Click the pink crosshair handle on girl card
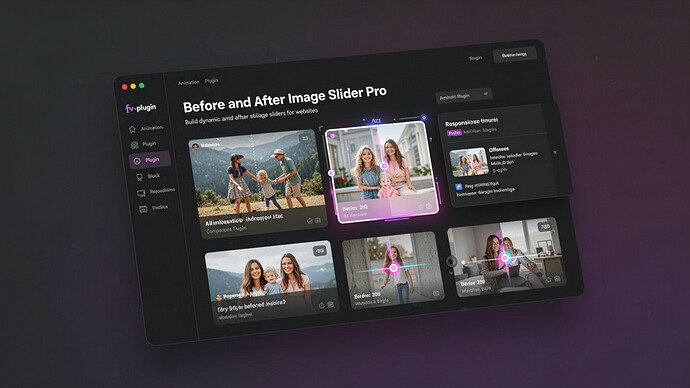Screen dimensions: 690x388 point(394,267)
